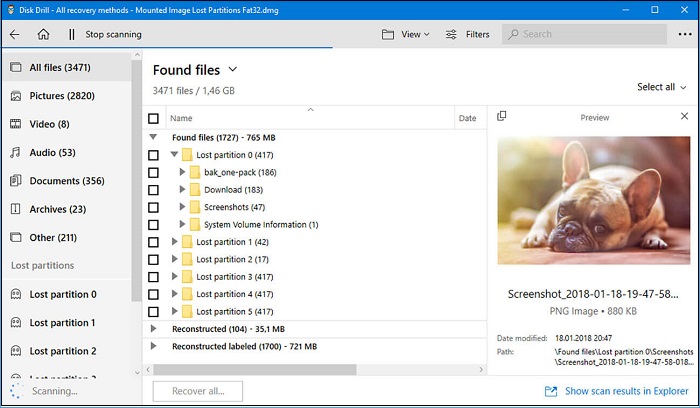Check the Lost partition 2 (17) checkbox
This screenshot has height=408, width=700.
tap(153, 259)
